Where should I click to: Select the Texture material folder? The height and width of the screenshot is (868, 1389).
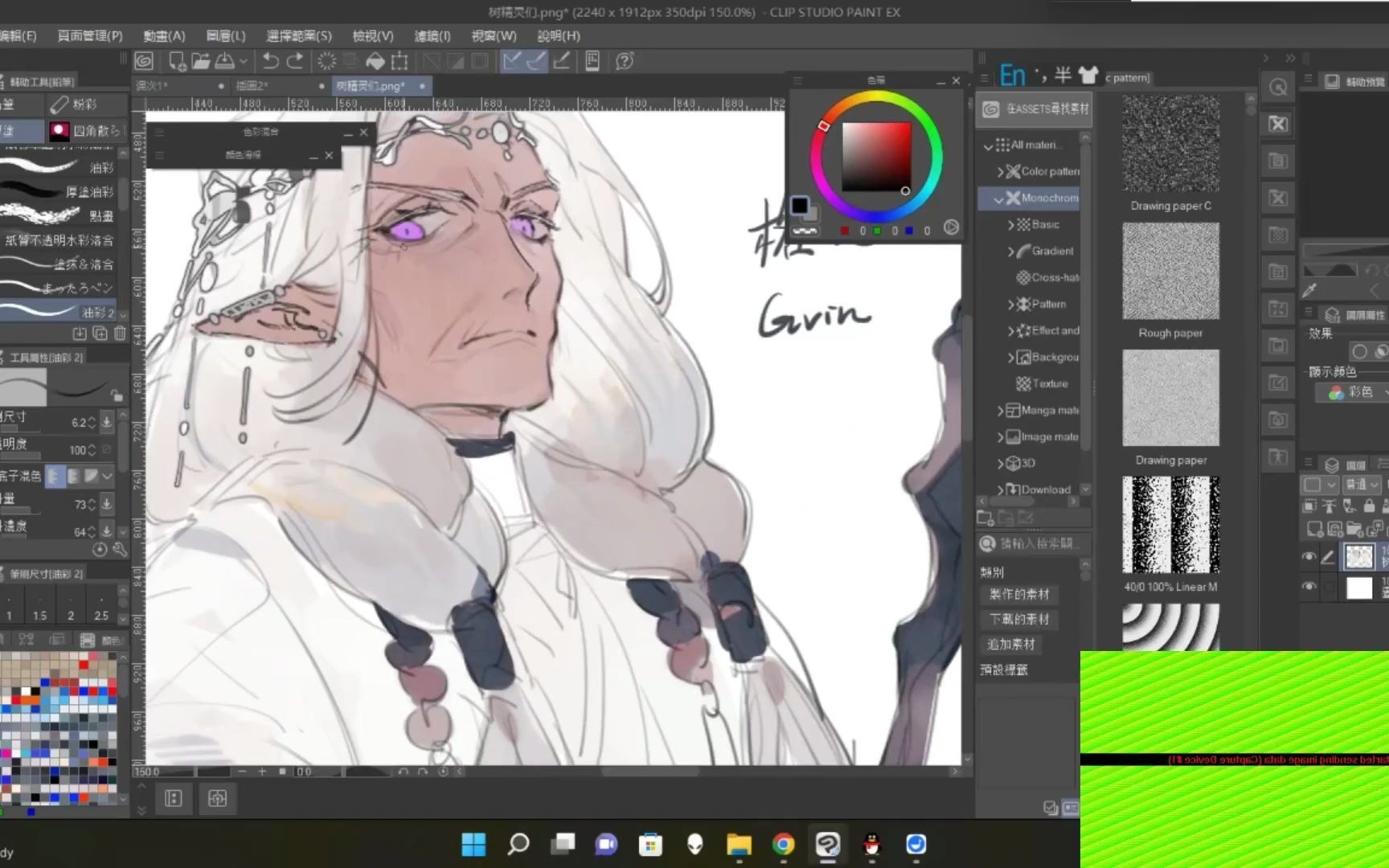pos(1042,384)
